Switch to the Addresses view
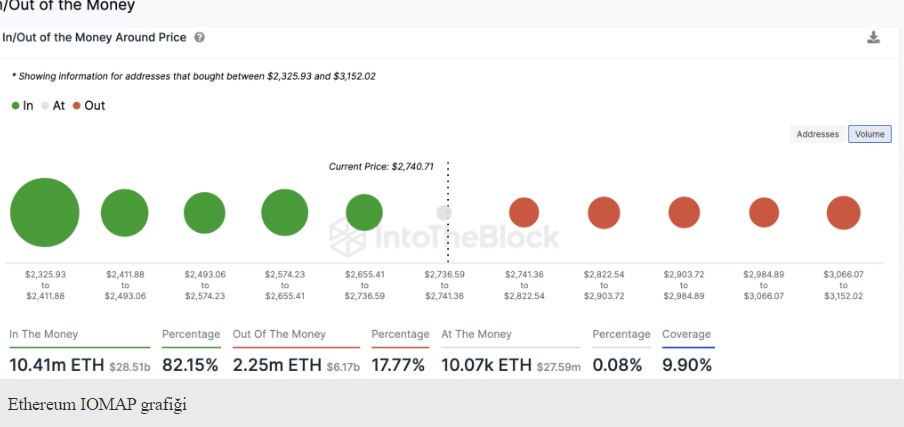The width and height of the screenshot is (904, 427). (x=818, y=134)
